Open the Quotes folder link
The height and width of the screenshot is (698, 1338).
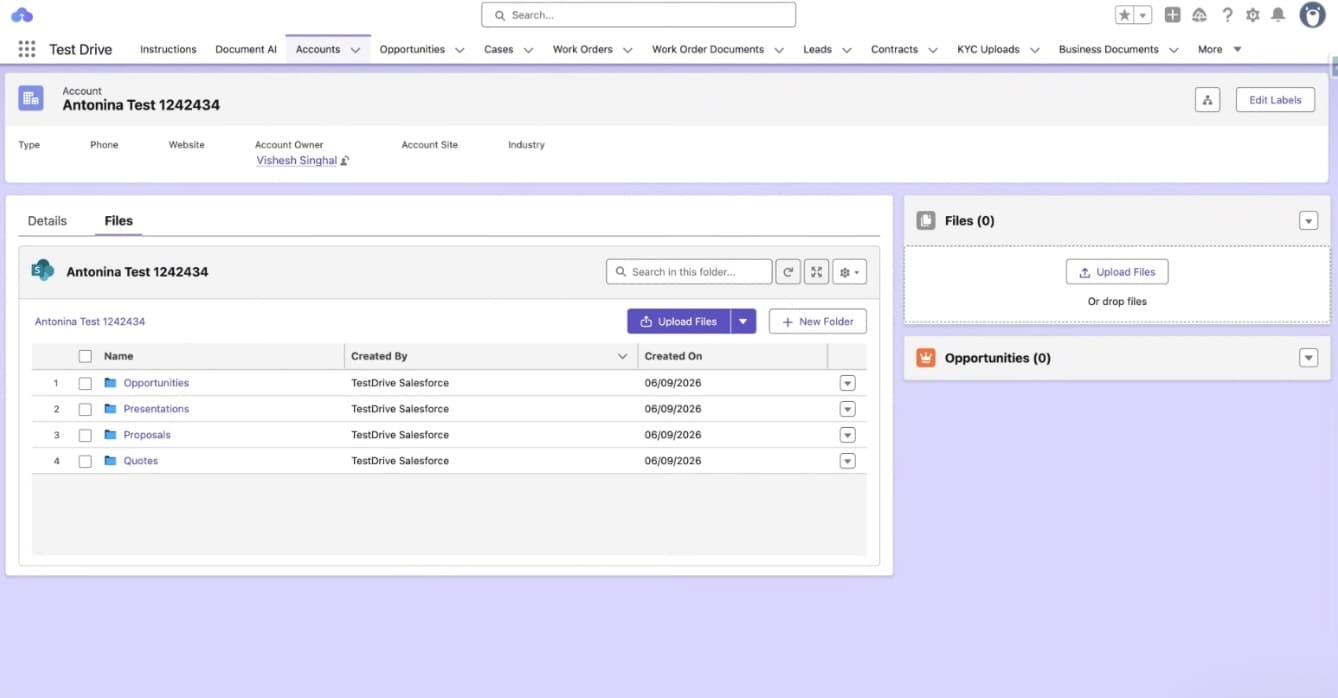coord(141,461)
